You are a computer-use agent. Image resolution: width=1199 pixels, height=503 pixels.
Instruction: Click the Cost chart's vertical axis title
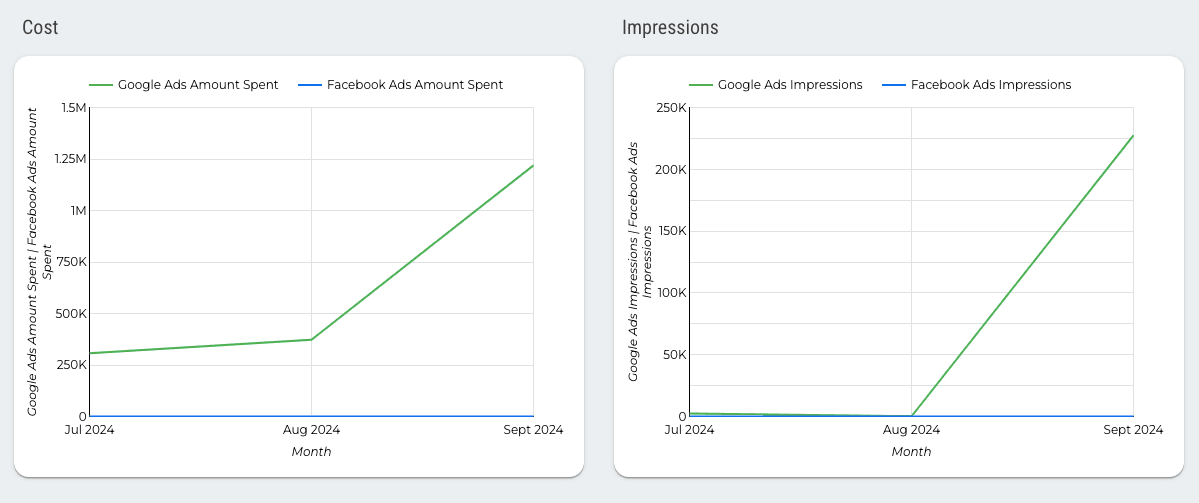tap(40, 262)
